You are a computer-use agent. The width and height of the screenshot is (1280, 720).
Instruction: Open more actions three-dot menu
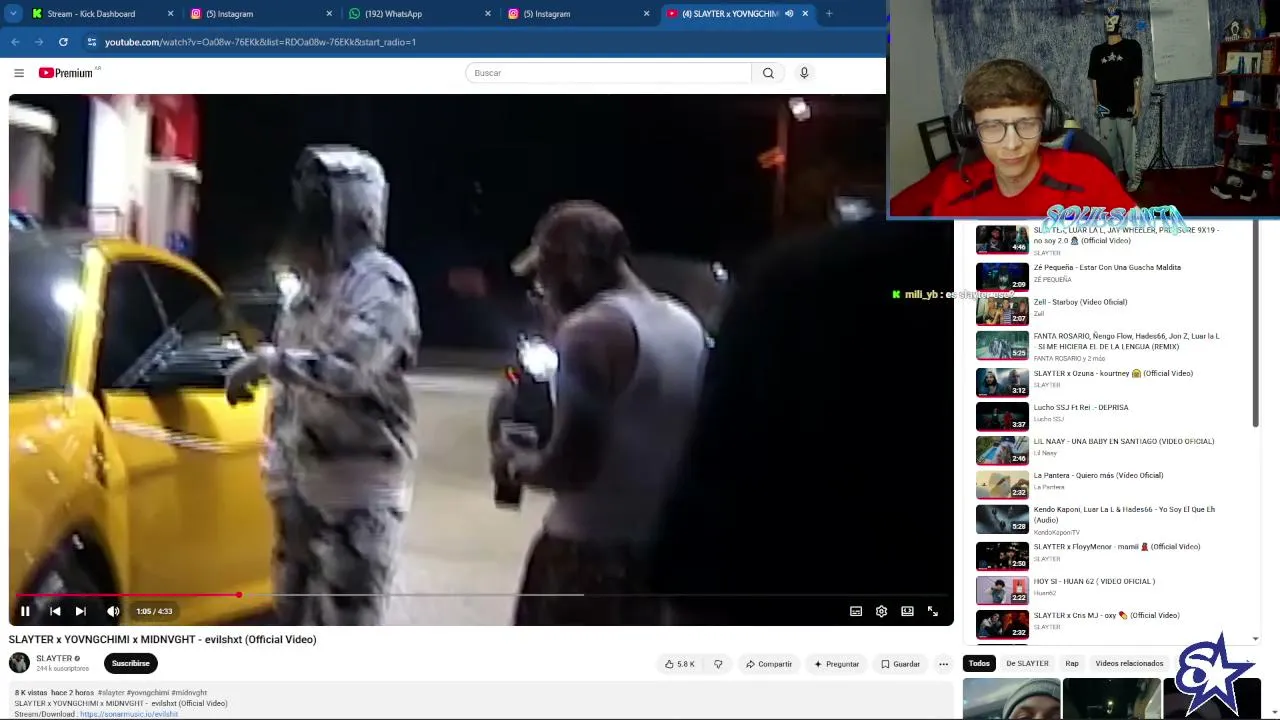pos(943,664)
